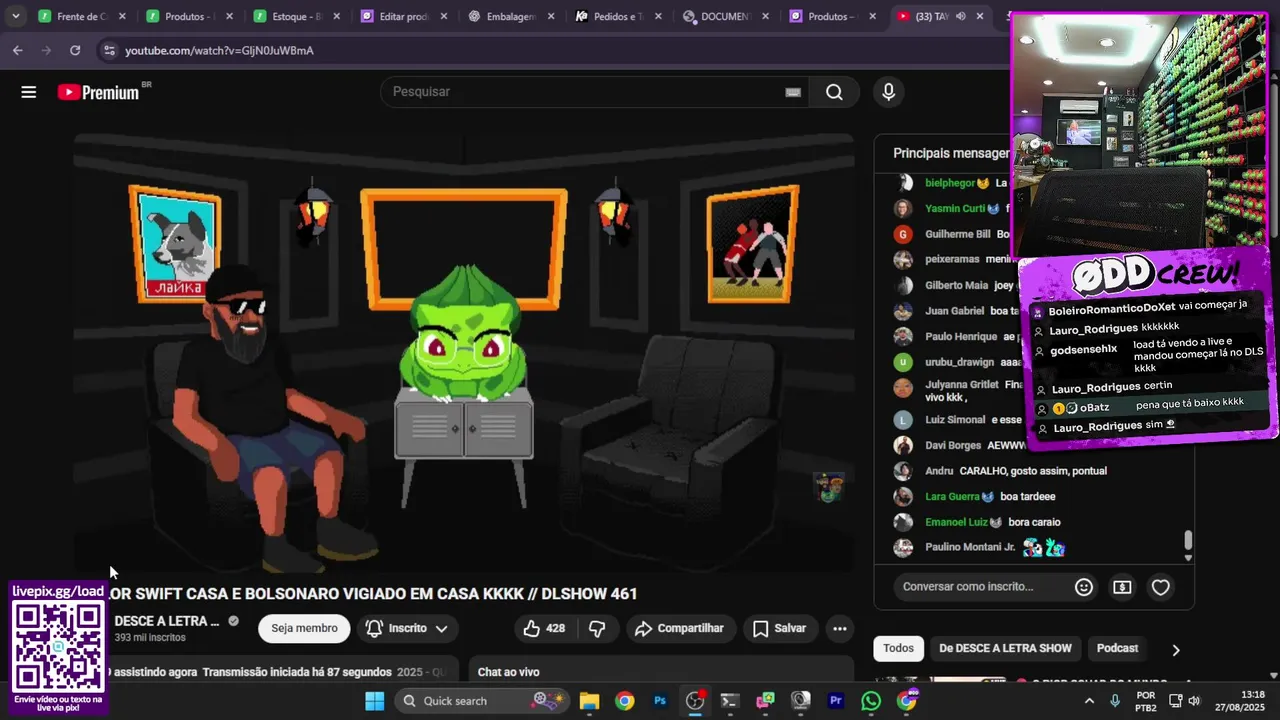Mute the YouTube tab via speaker icon
This screenshot has width=1280, height=720.
tap(960, 17)
